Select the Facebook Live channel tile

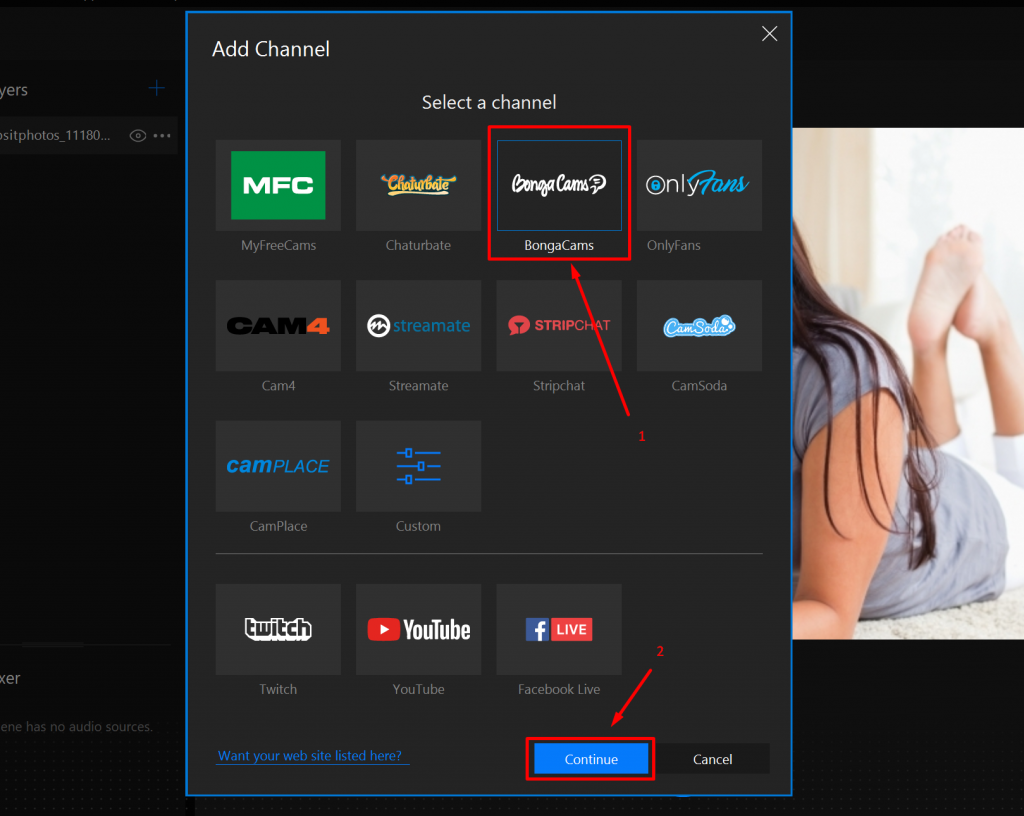point(559,629)
